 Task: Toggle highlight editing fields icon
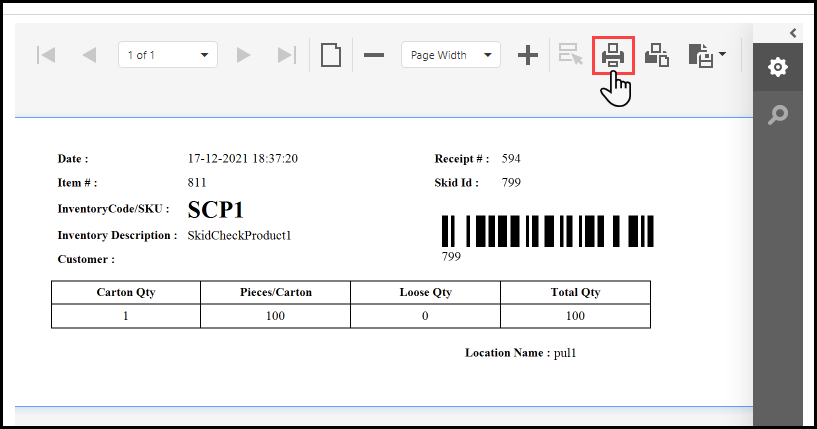(x=571, y=55)
